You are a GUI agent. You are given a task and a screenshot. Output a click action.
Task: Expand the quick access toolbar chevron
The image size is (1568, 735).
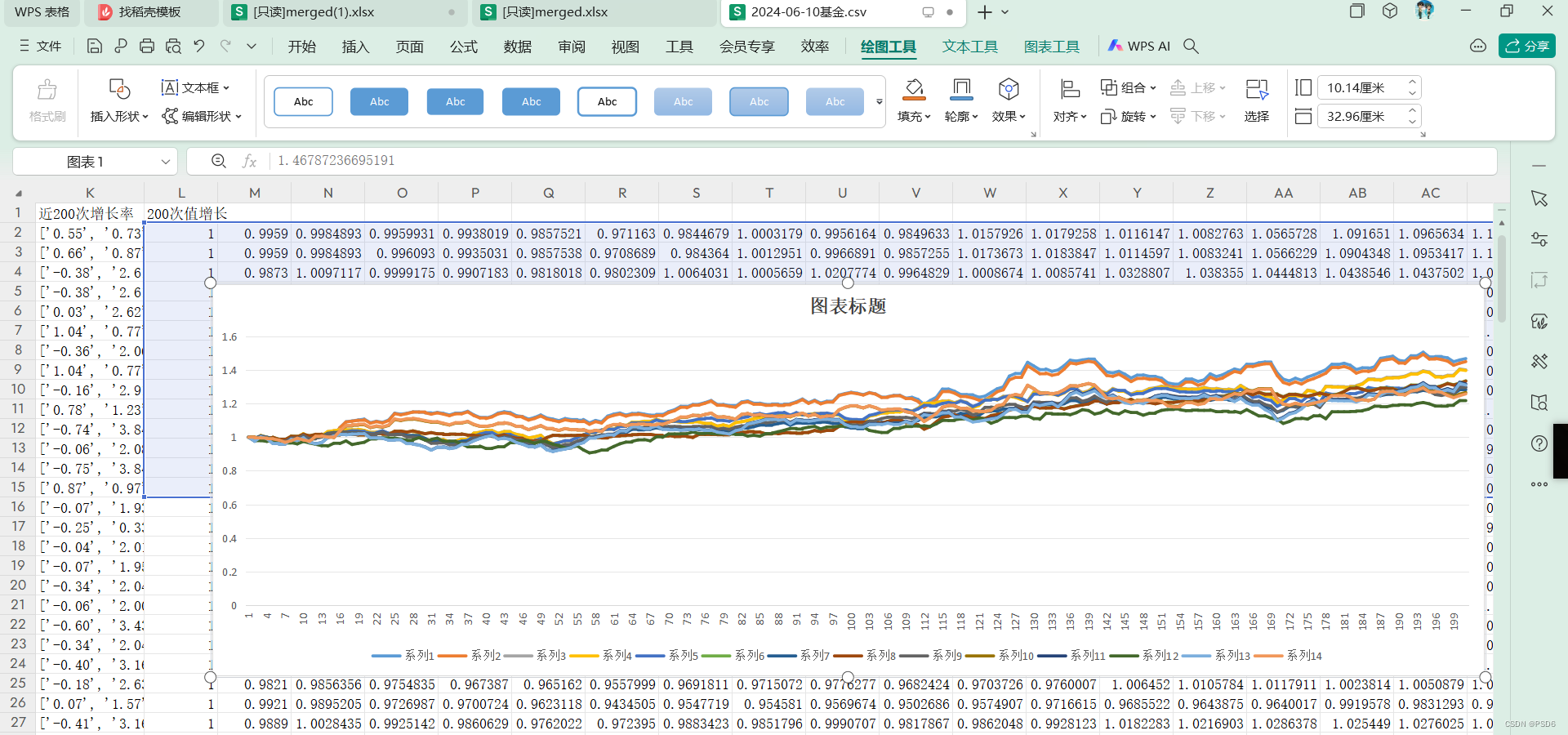(252, 47)
